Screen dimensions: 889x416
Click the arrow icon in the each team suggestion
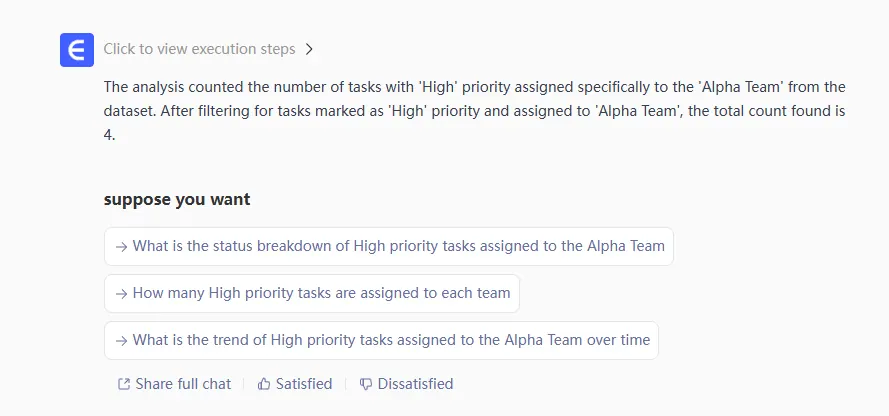[121, 294]
